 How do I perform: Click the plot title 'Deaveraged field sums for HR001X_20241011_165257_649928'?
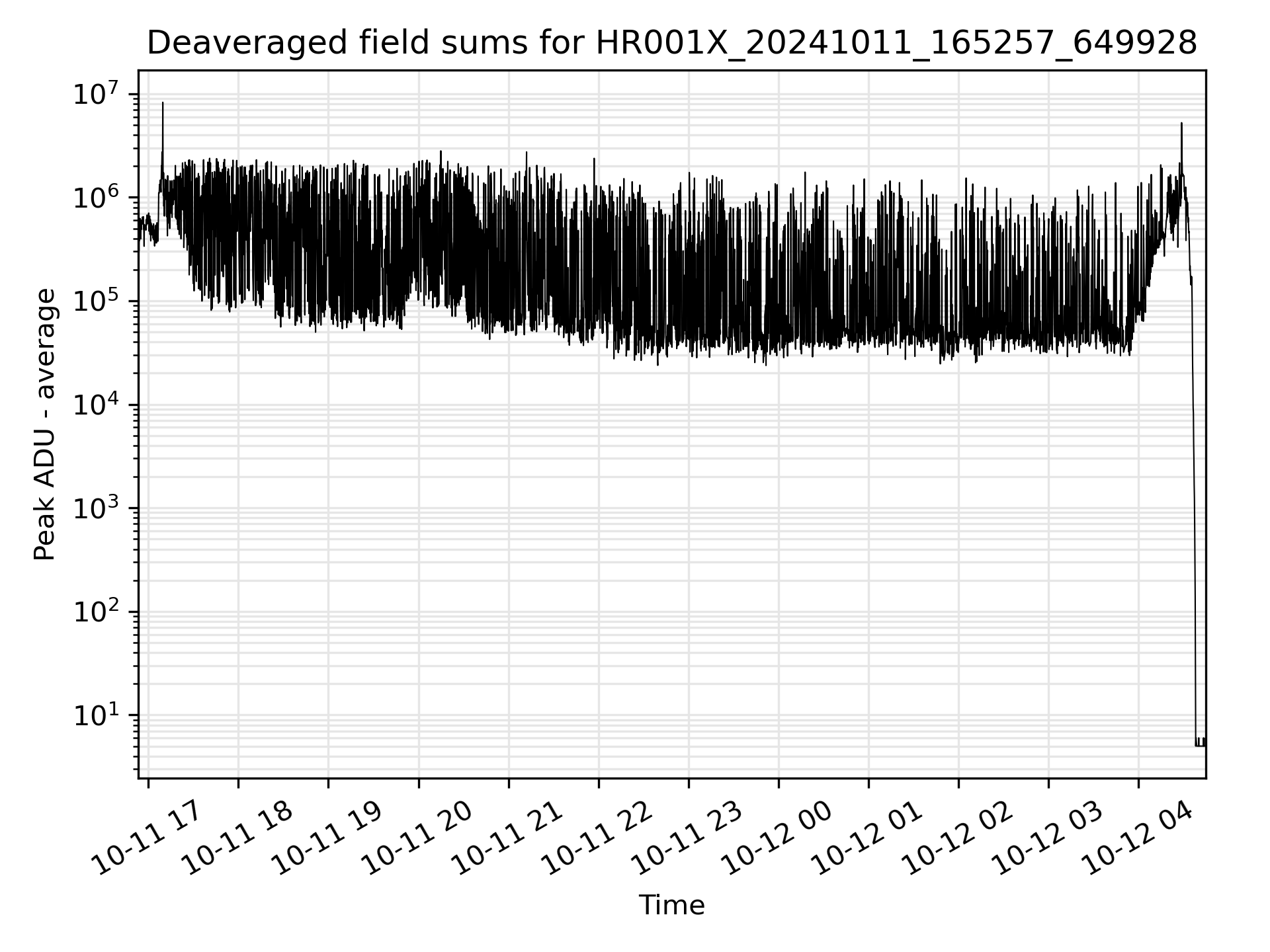pyautogui.click(x=671, y=44)
